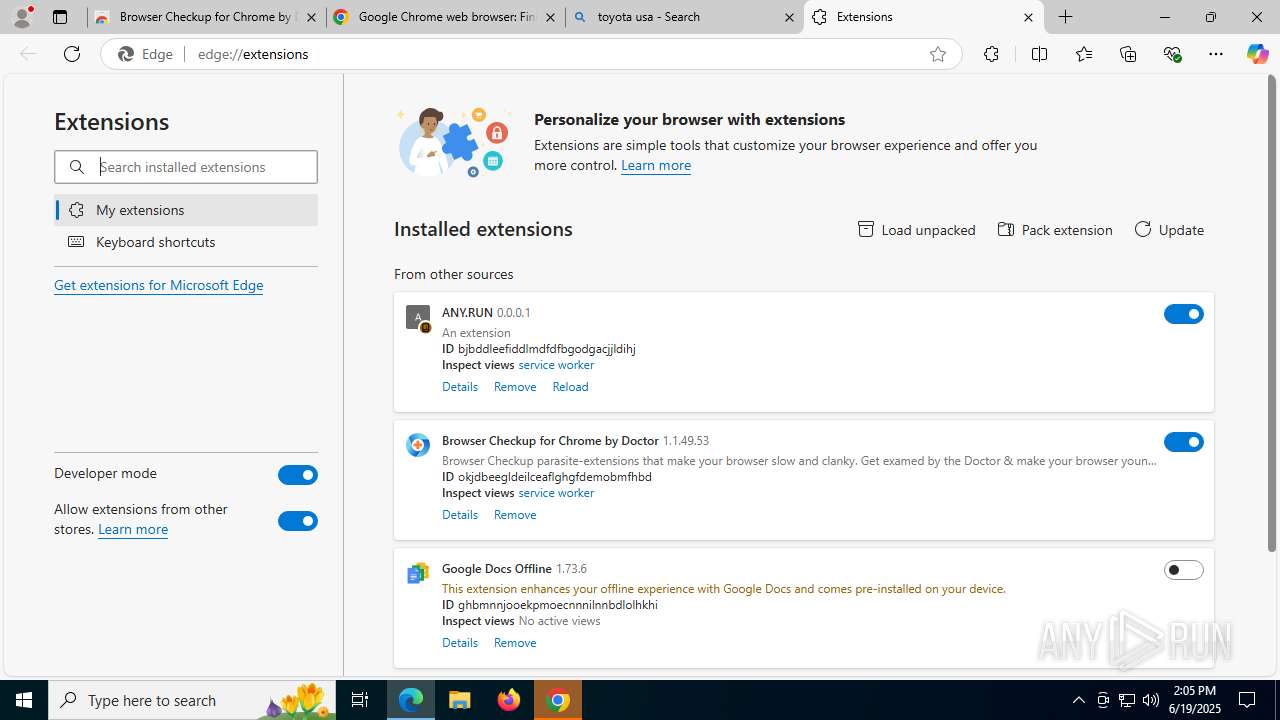
Task: Turn off Developer mode
Action: tap(298, 475)
